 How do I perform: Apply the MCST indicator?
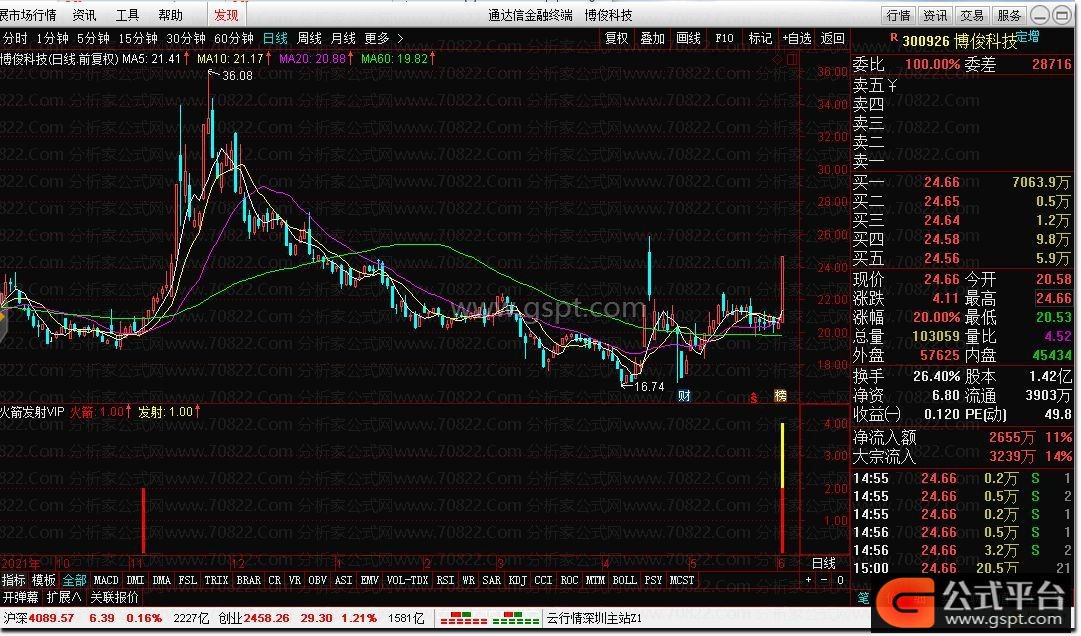[x=682, y=580]
